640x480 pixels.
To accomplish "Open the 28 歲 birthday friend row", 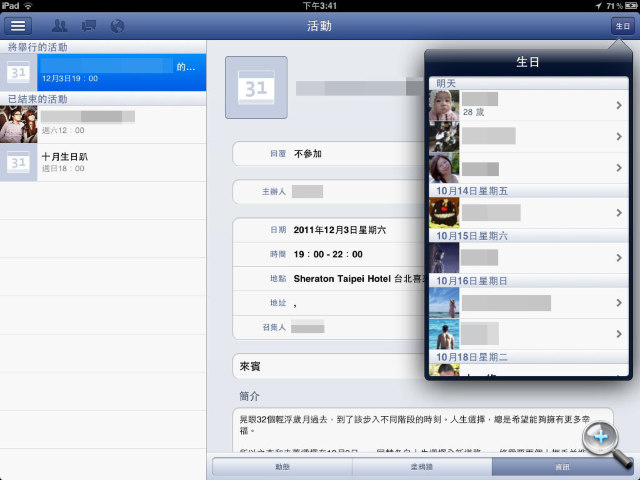I will coord(529,105).
